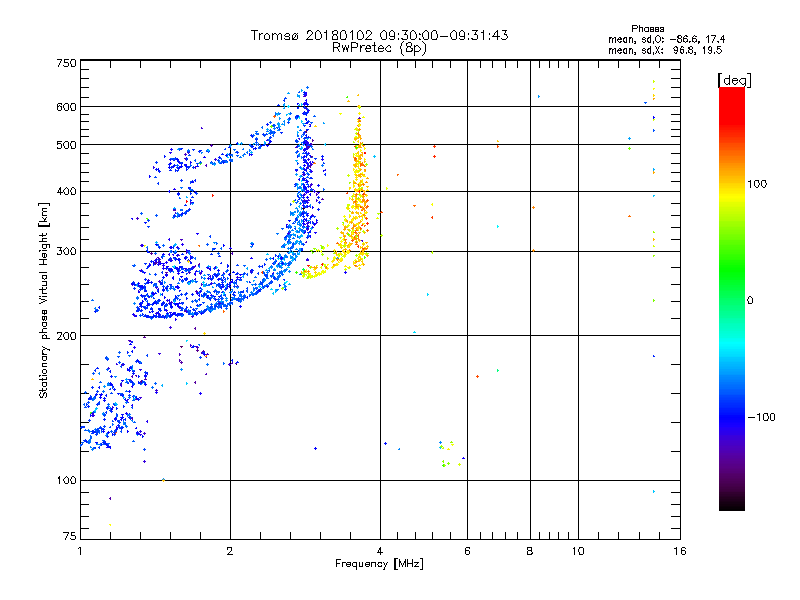Viewport: 800px width, 600px height.
Task: Click the '600' height tick label
Action: point(66,107)
